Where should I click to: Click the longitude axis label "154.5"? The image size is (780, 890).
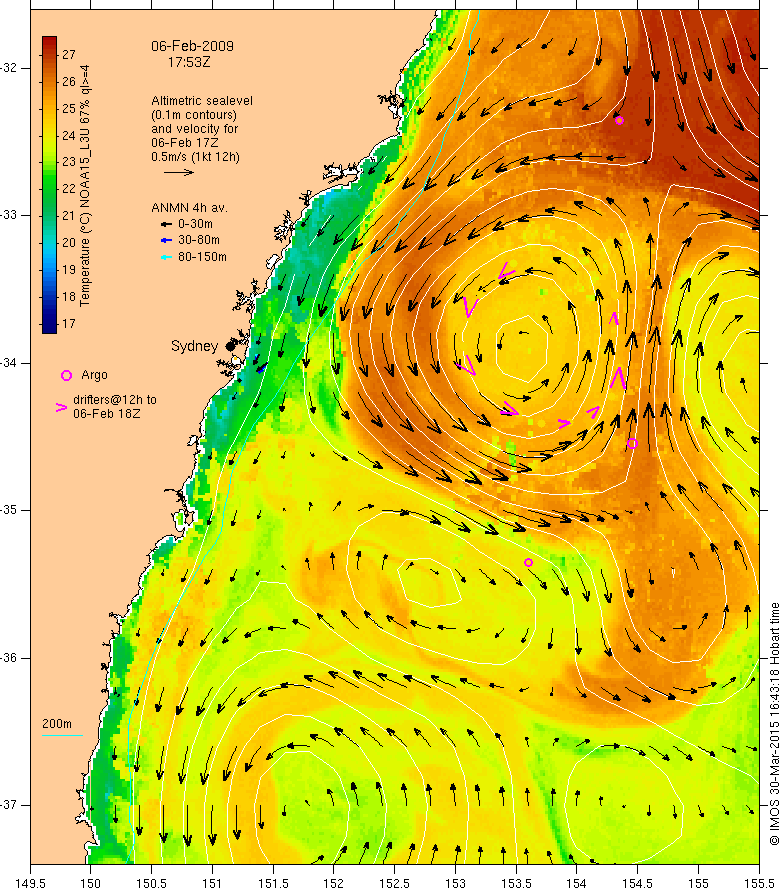[638, 883]
